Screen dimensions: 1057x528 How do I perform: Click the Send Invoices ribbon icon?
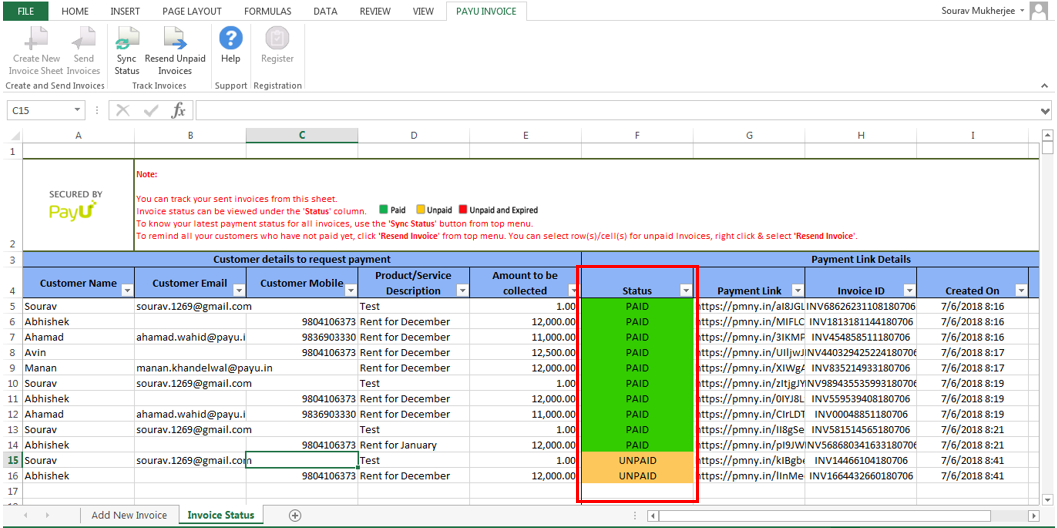(x=84, y=40)
